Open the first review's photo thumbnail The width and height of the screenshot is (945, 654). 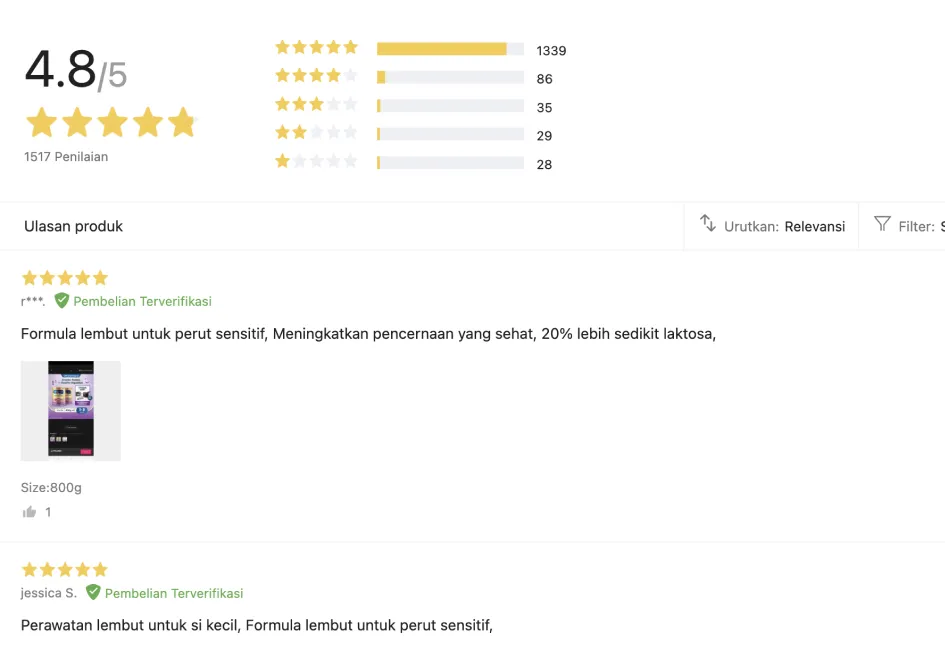(71, 411)
